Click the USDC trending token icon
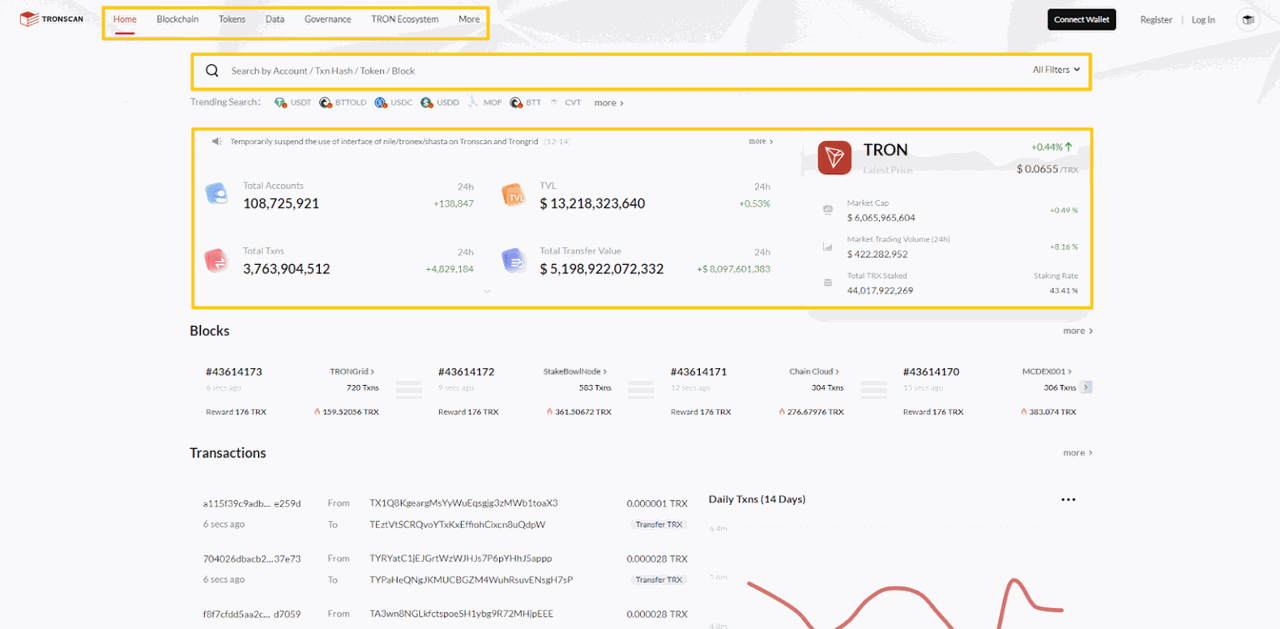 381,102
